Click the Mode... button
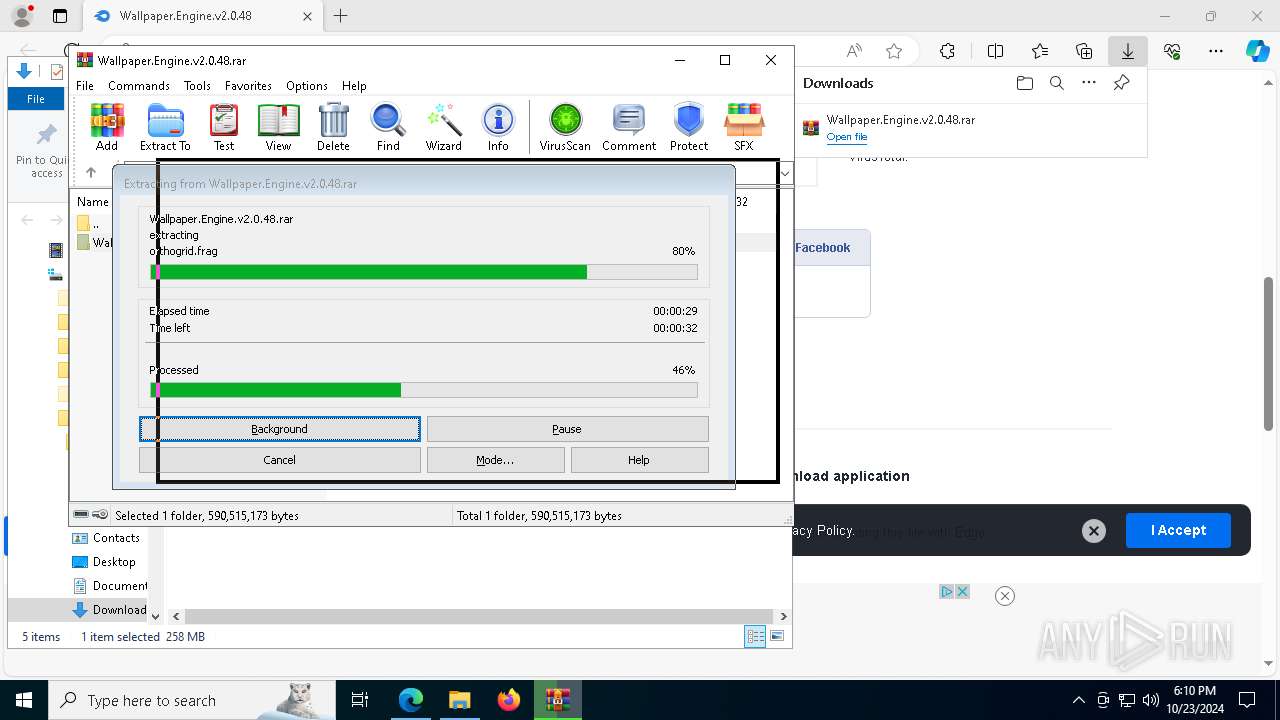1280x720 pixels. tap(495, 460)
